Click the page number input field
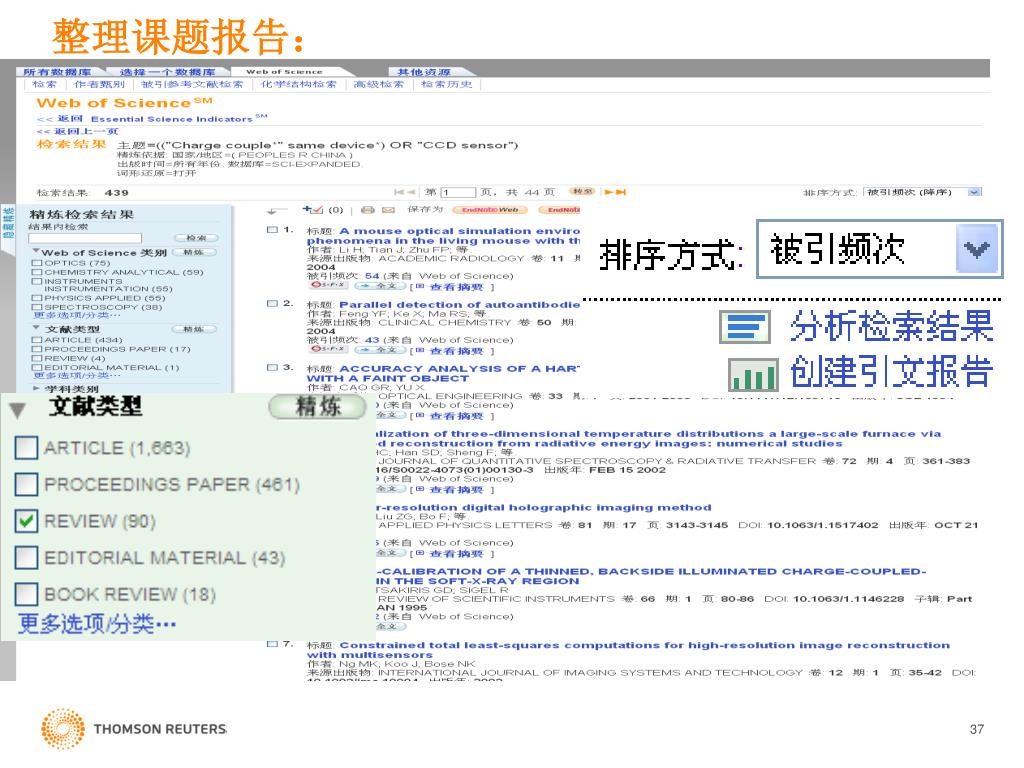The image size is (1024, 768). coord(459,192)
